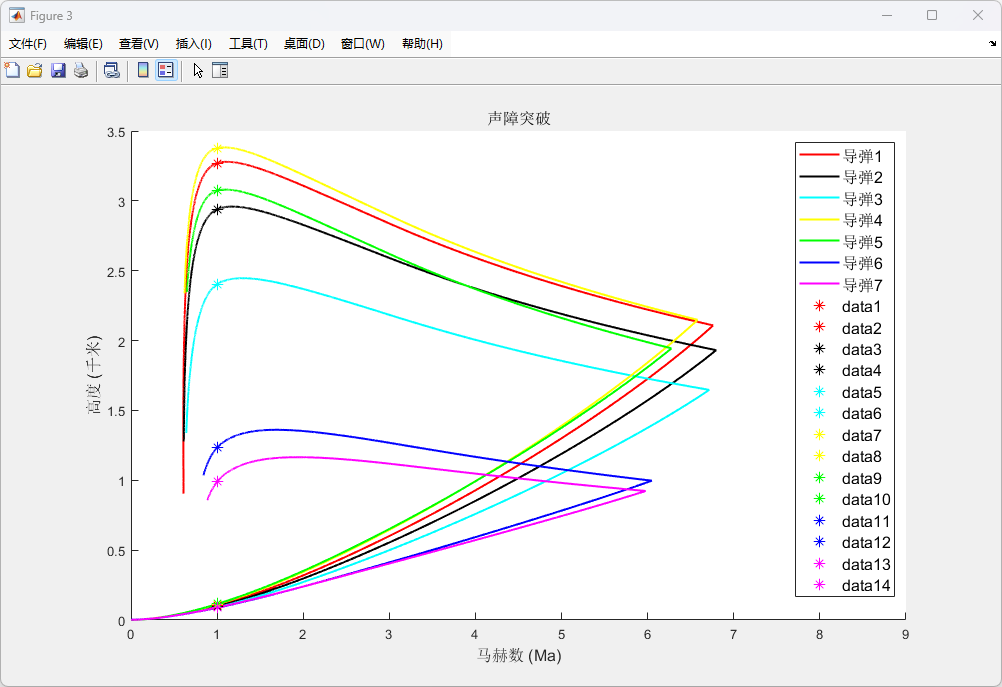Image resolution: width=1002 pixels, height=687 pixels.
Task: Expand the 工具(T) menu
Action: pos(248,44)
